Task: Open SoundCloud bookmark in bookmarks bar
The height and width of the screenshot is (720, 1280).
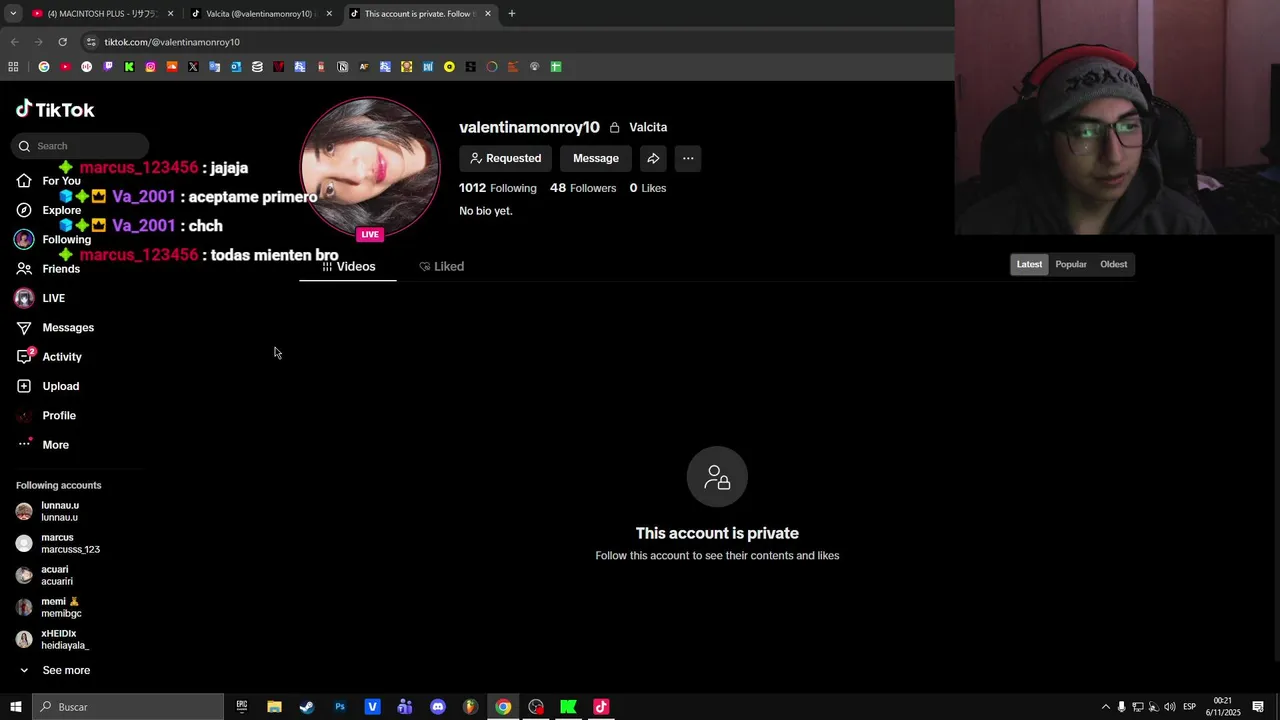Action: [x=172, y=67]
